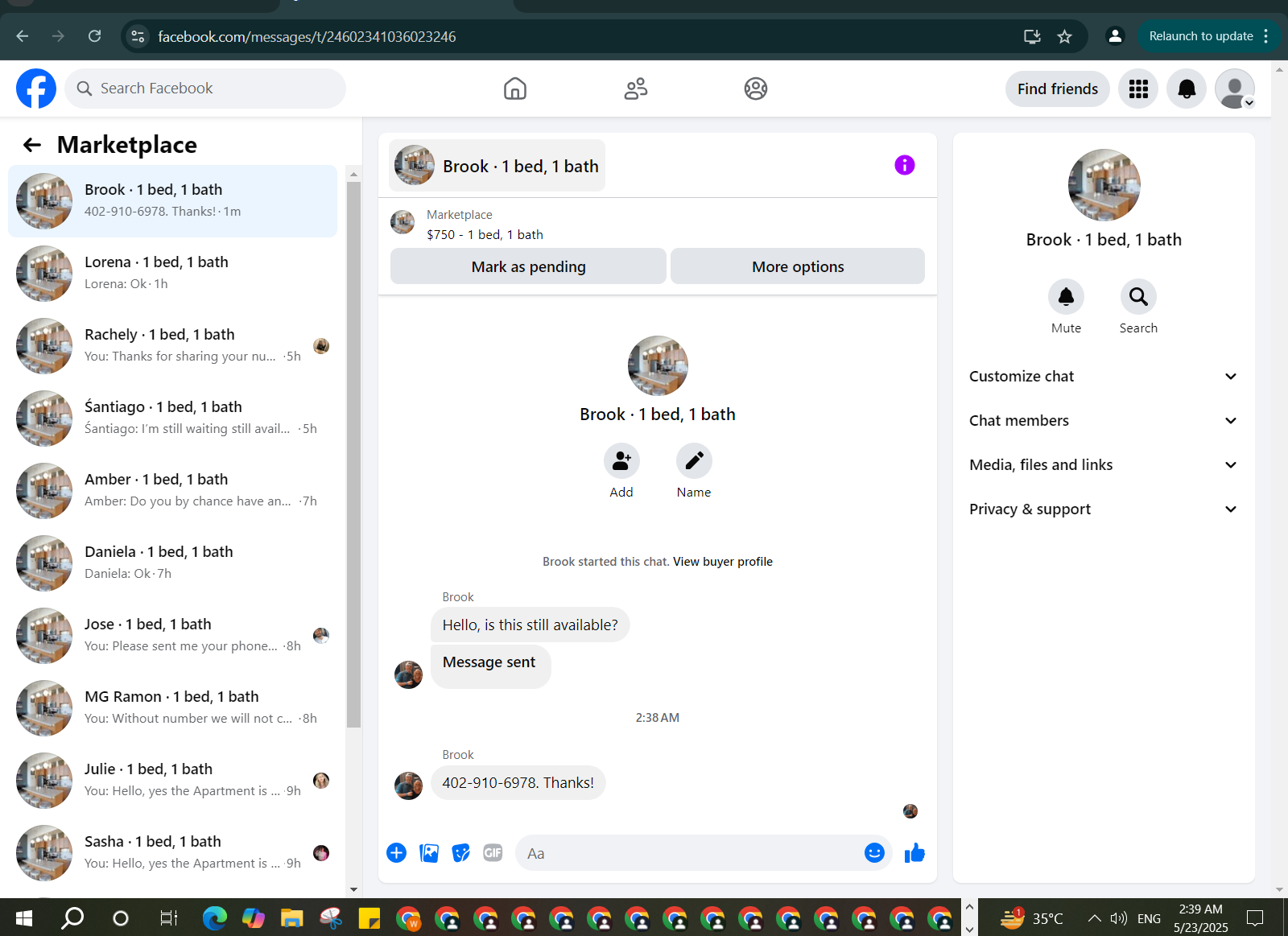1288x936 pixels.
Task: Send a thumbs-up like
Action: tap(914, 853)
